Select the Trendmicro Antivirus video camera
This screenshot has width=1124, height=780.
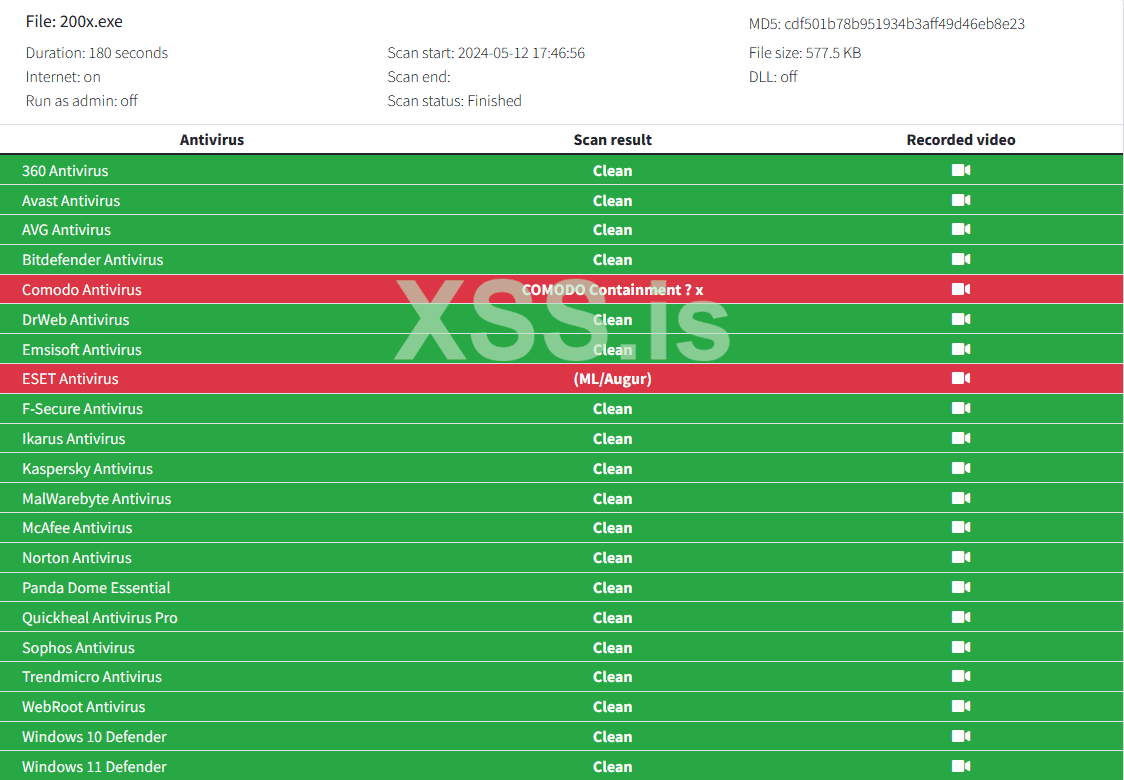click(961, 676)
